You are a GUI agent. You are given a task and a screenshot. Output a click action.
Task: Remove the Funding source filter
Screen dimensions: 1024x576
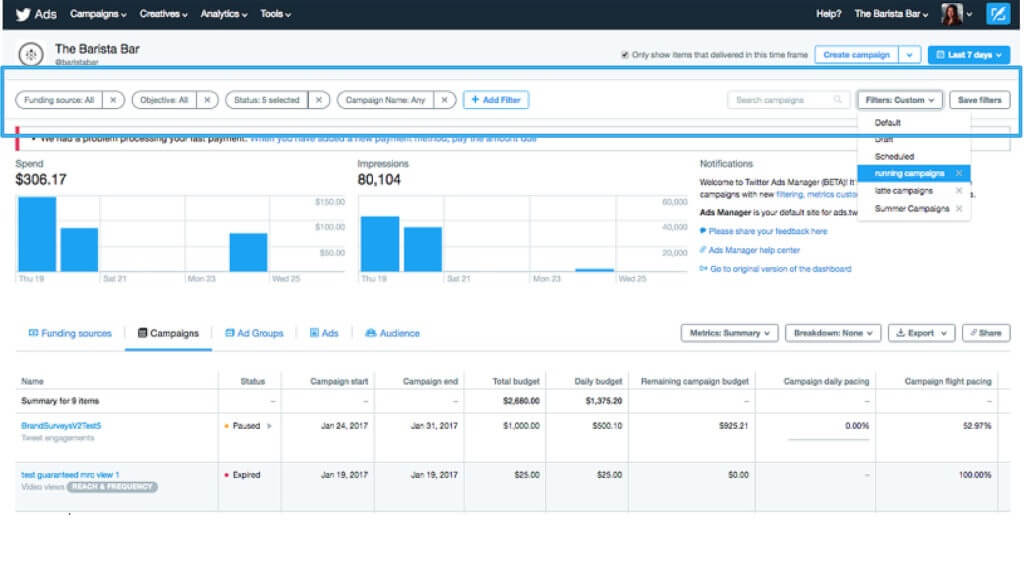point(113,100)
